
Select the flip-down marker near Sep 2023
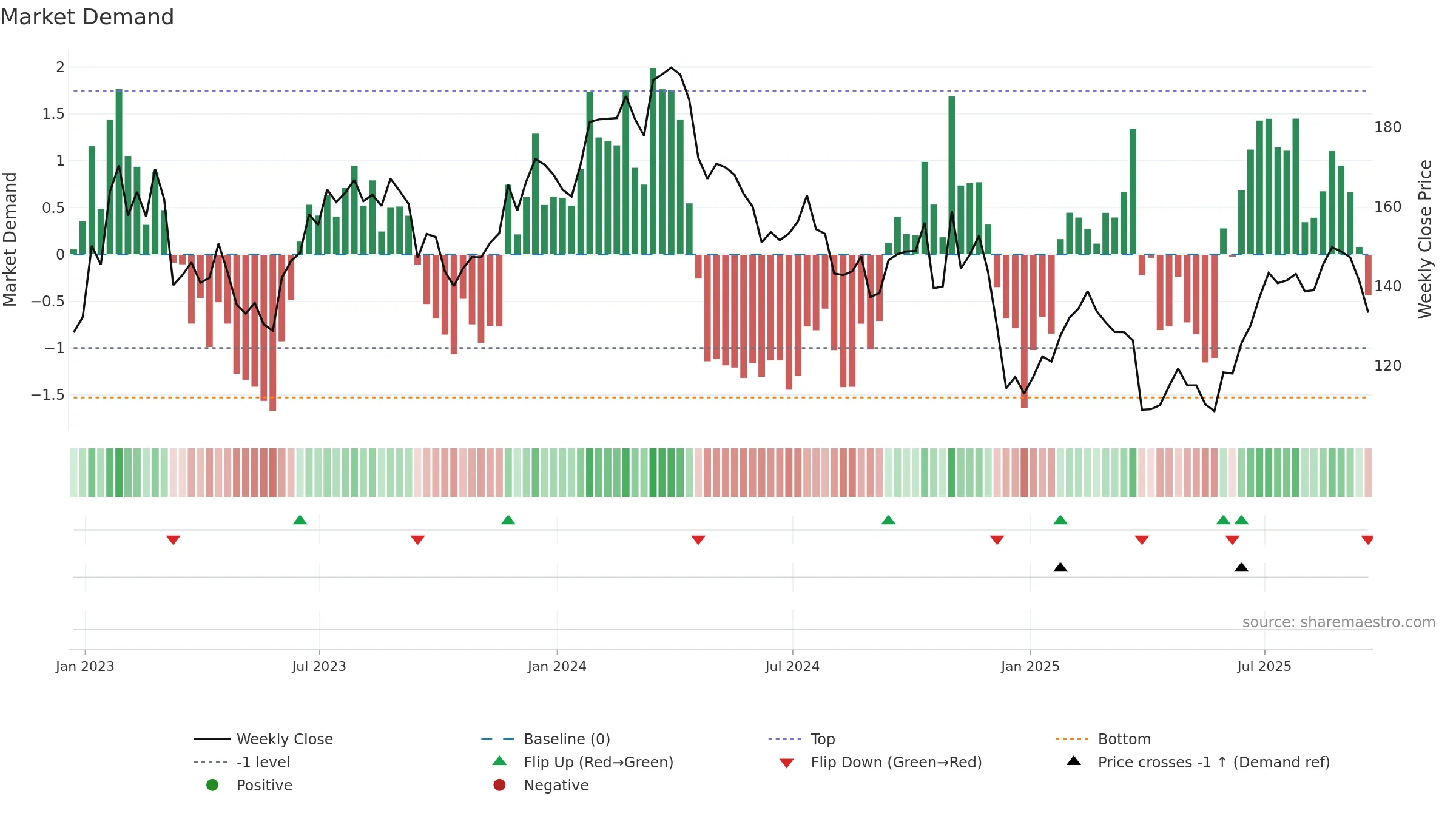417,540
